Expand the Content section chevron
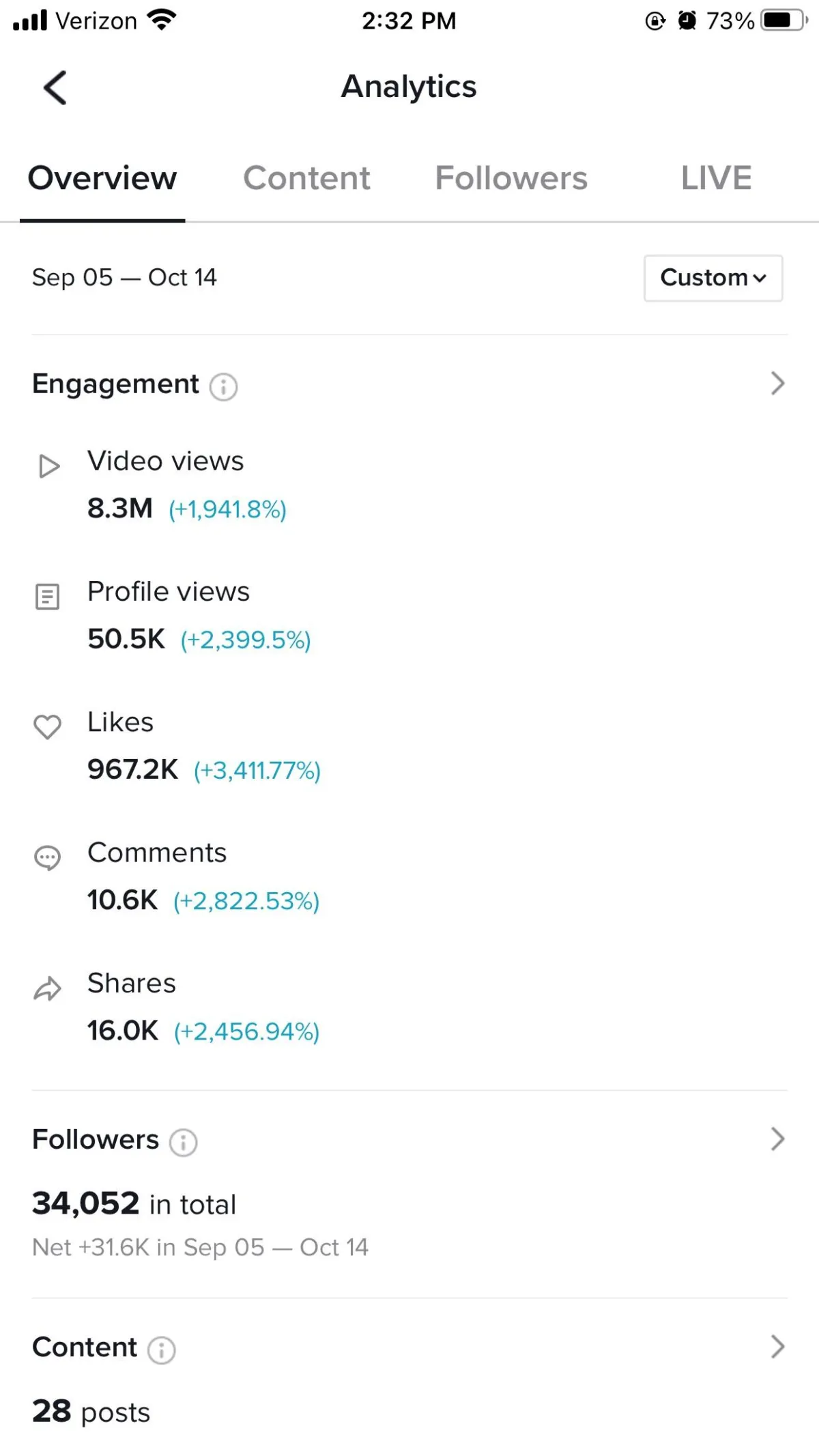 click(777, 1346)
